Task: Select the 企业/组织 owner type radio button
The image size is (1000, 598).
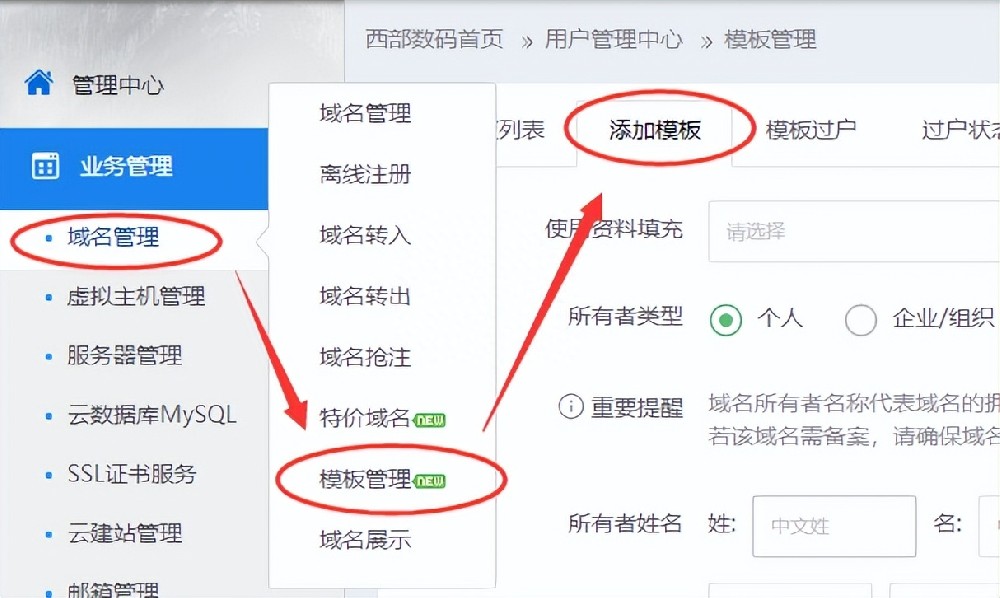Action: [860, 319]
